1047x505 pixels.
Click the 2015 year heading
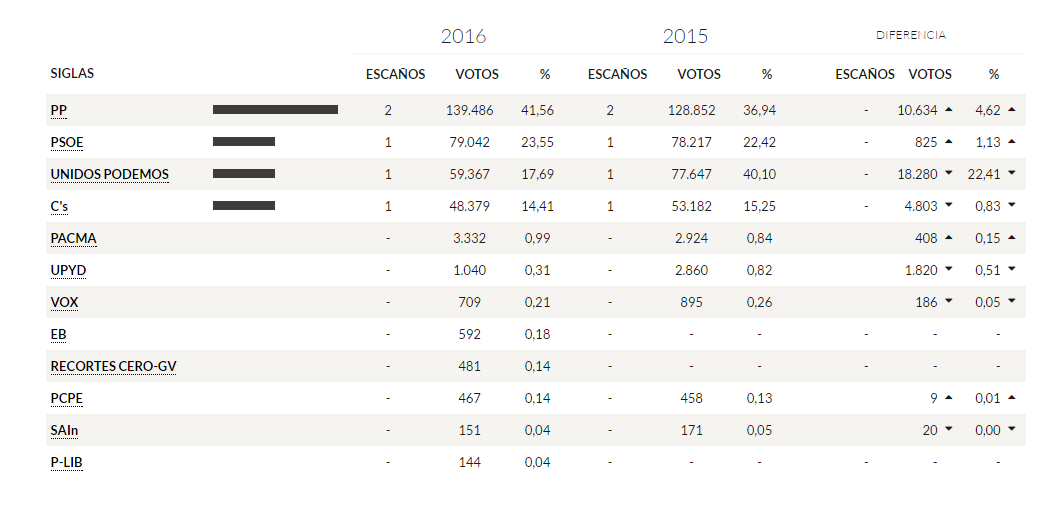685,37
